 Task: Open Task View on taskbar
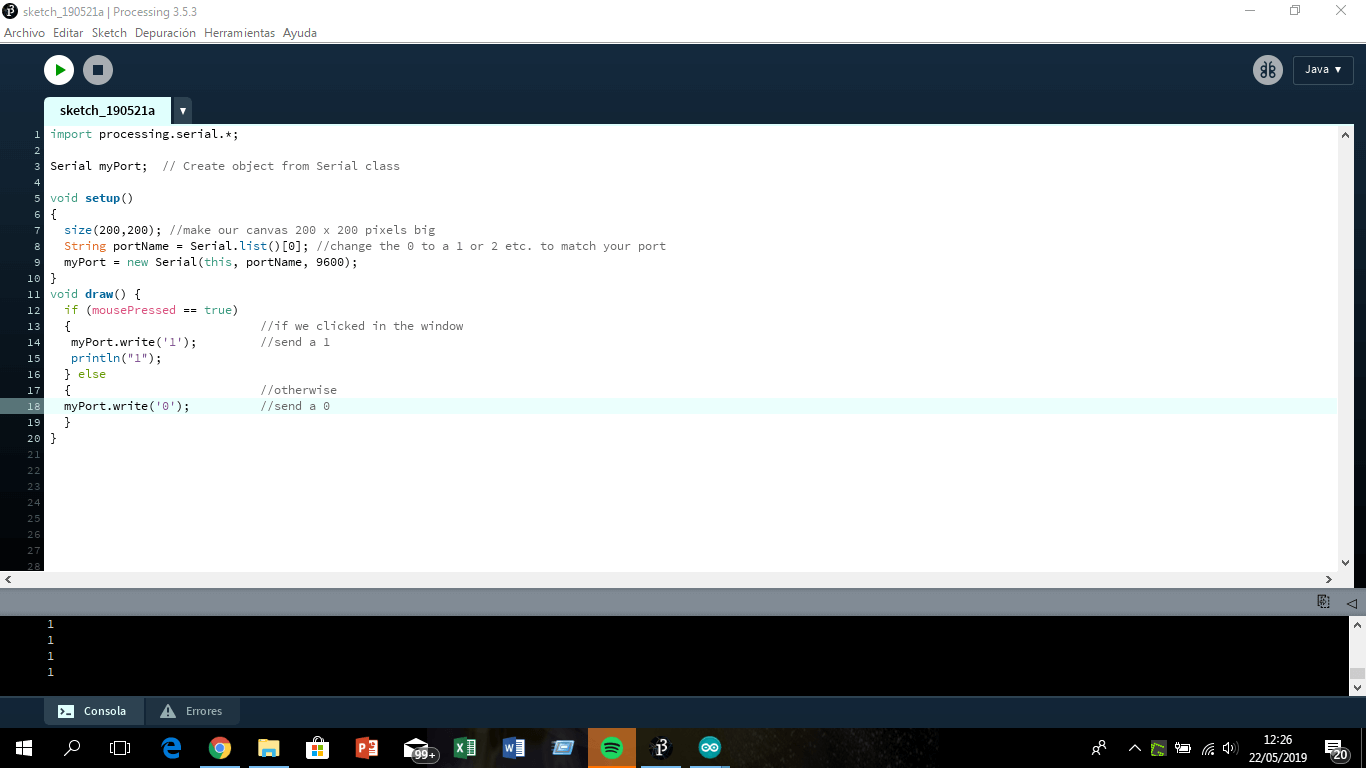pos(120,748)
